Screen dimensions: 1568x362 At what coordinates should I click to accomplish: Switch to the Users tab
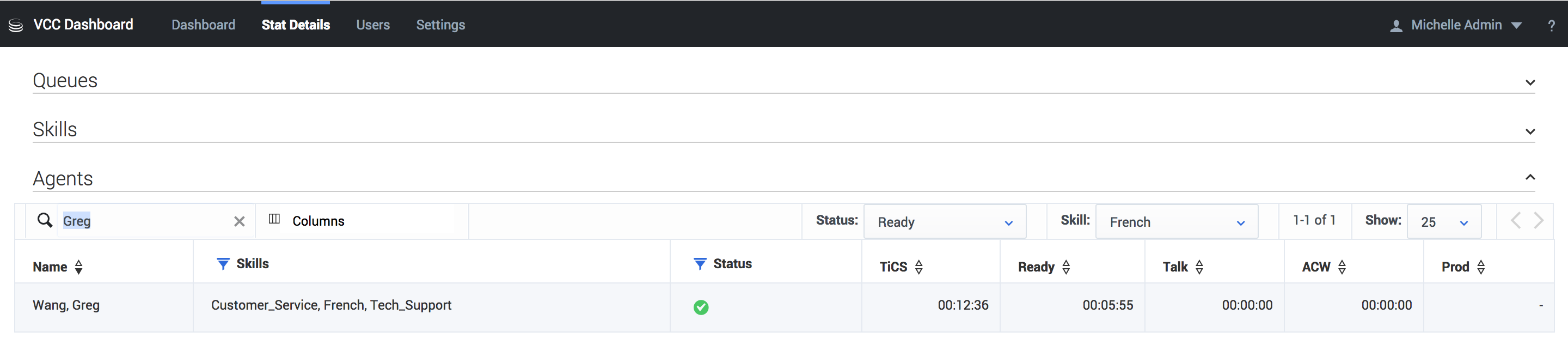[372, 25]
